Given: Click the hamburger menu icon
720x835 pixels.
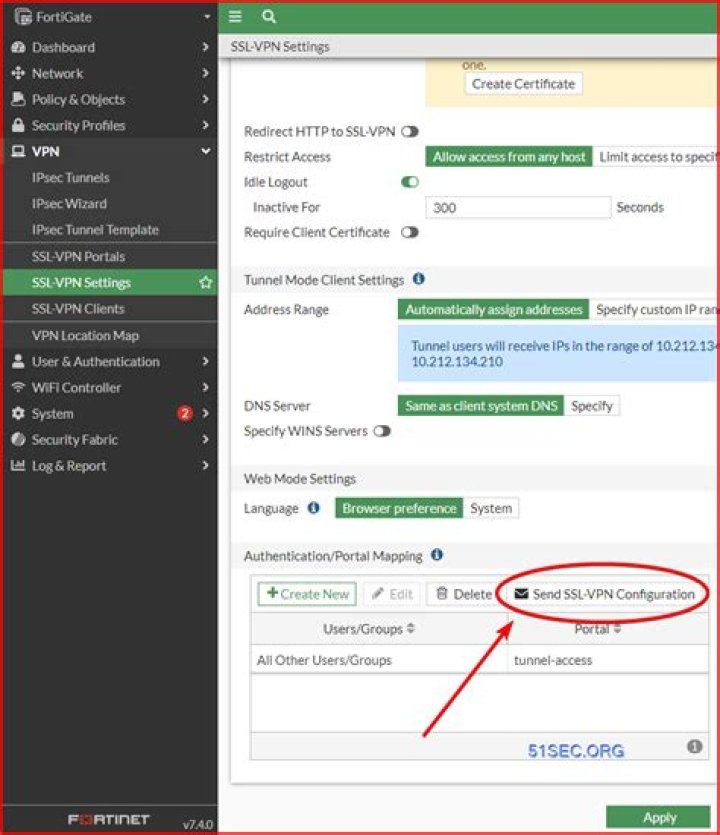Looking at the screenshot, I should 235,17.
